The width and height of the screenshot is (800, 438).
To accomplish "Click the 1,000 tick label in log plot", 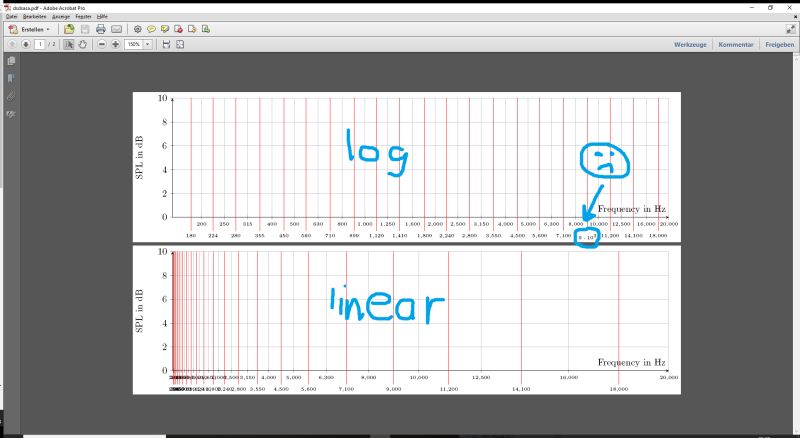I will (365, 224).
